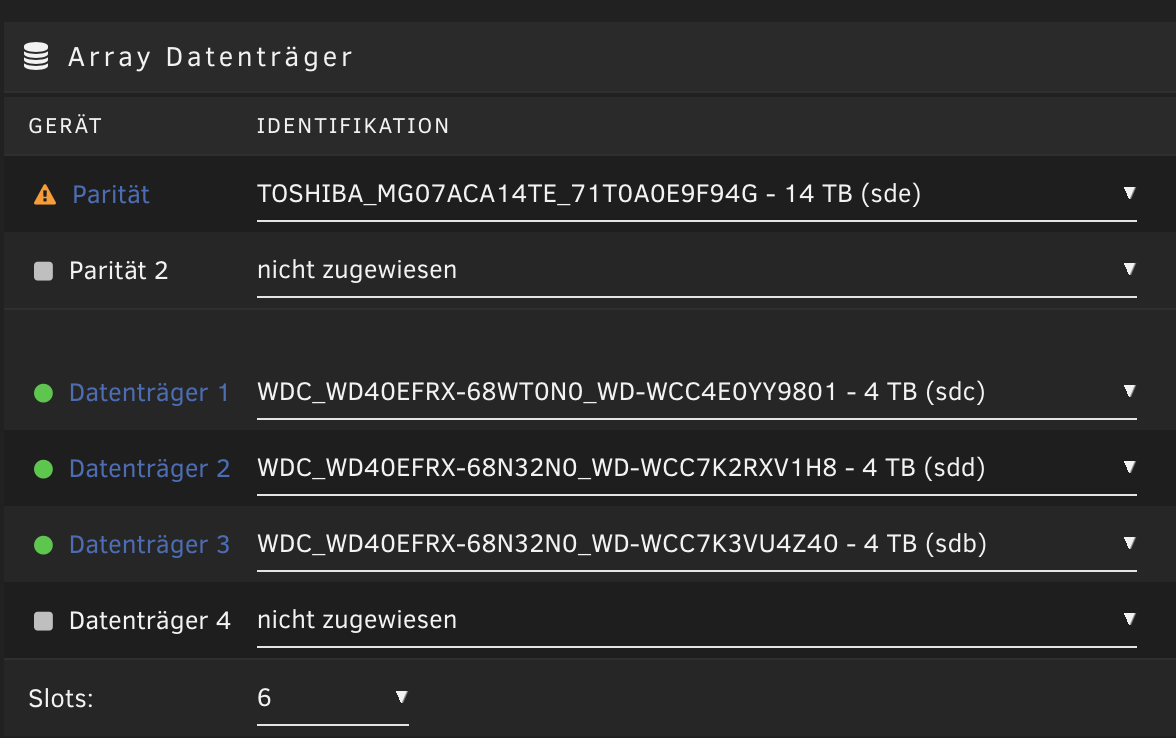Screen dimensions: 1176x738
Task: Click green status dot for Datenträger 3
Action: click(x=44, y=544)
